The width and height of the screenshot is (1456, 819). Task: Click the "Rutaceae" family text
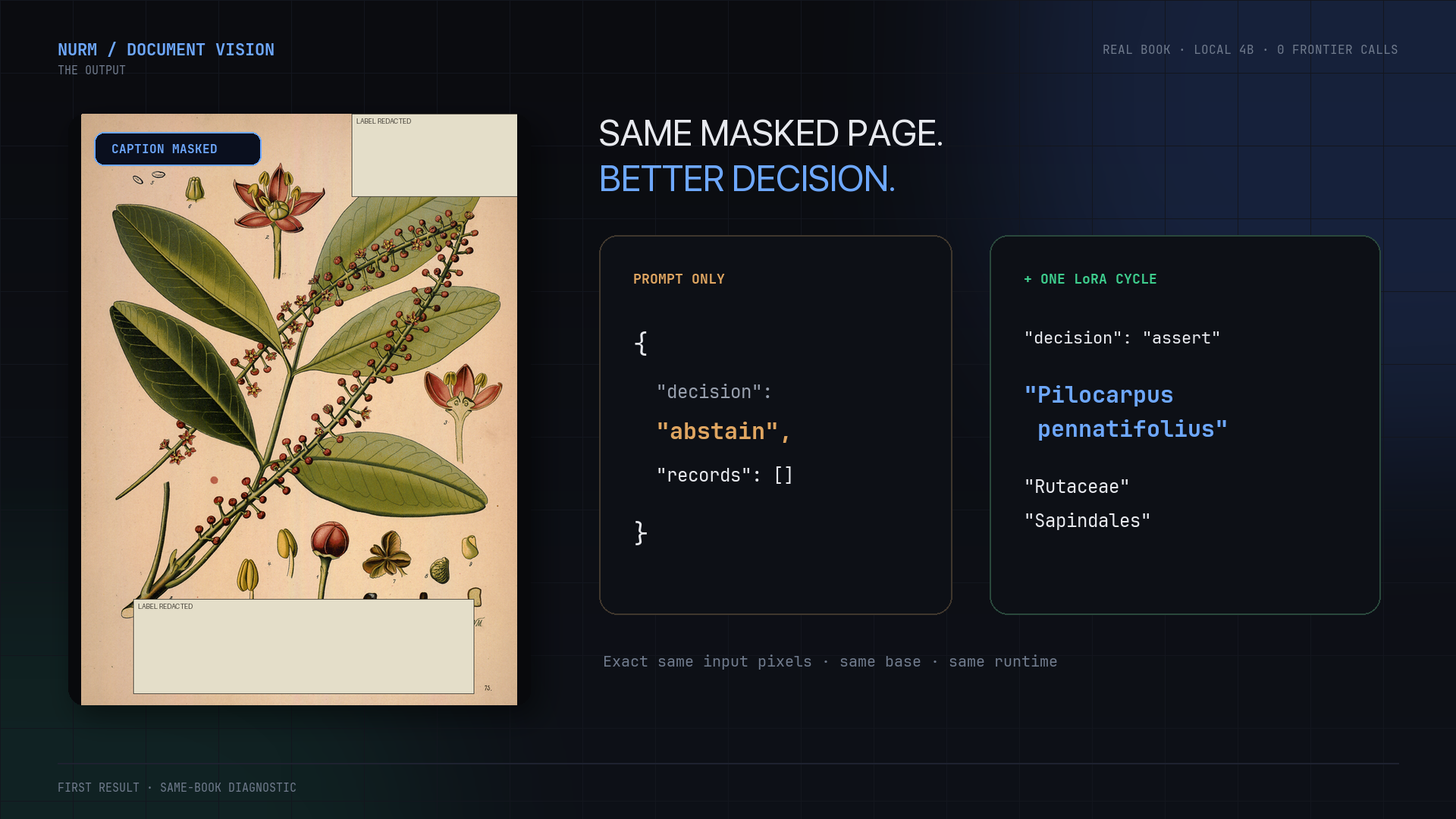1077,487
